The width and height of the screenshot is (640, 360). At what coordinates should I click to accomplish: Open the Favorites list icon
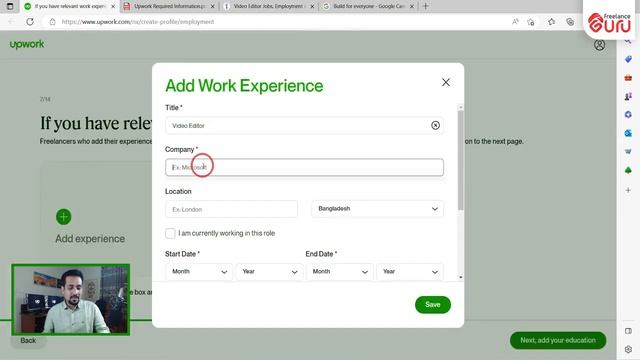click(551, 22)
